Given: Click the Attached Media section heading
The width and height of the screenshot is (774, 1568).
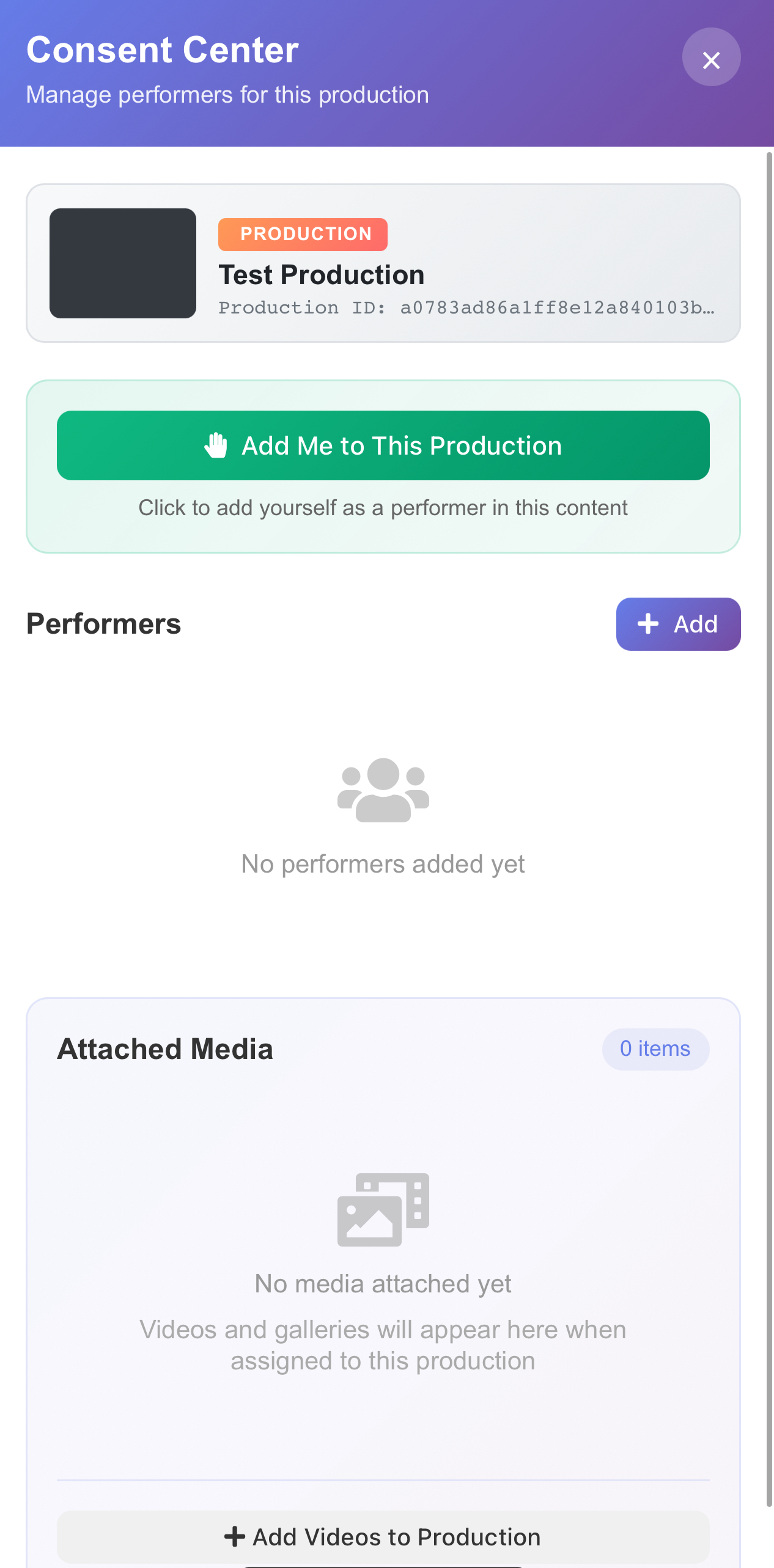Looking at the screenshot, I should (x=165, y=1049).
